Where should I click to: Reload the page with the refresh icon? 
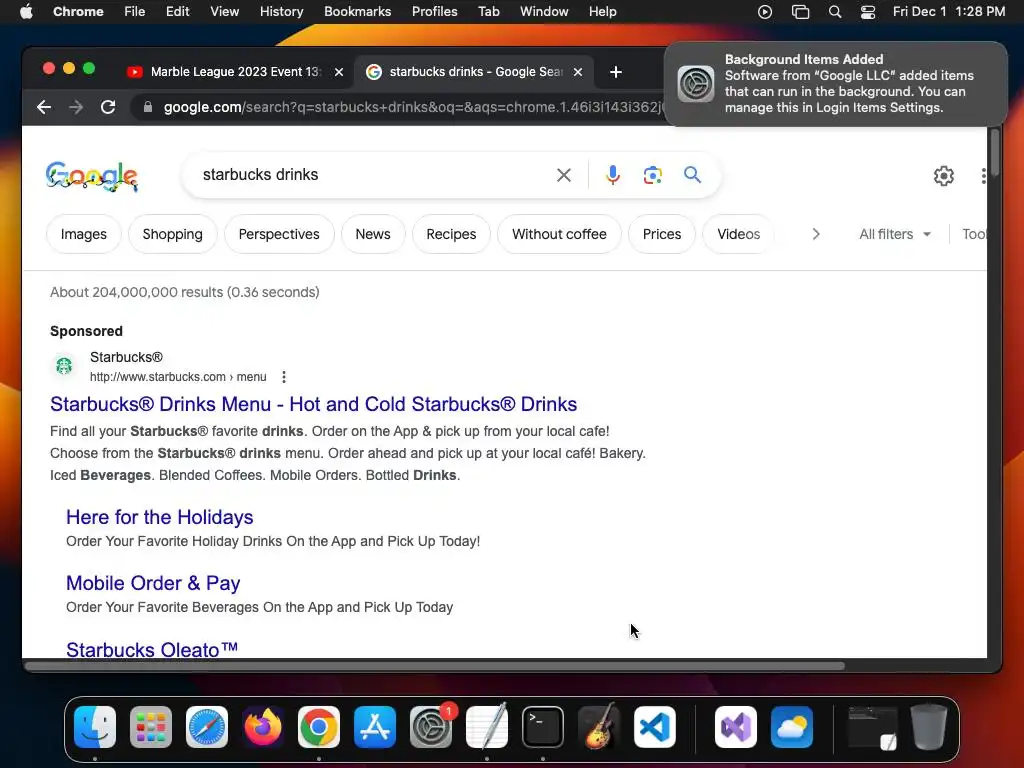[108, 107]
